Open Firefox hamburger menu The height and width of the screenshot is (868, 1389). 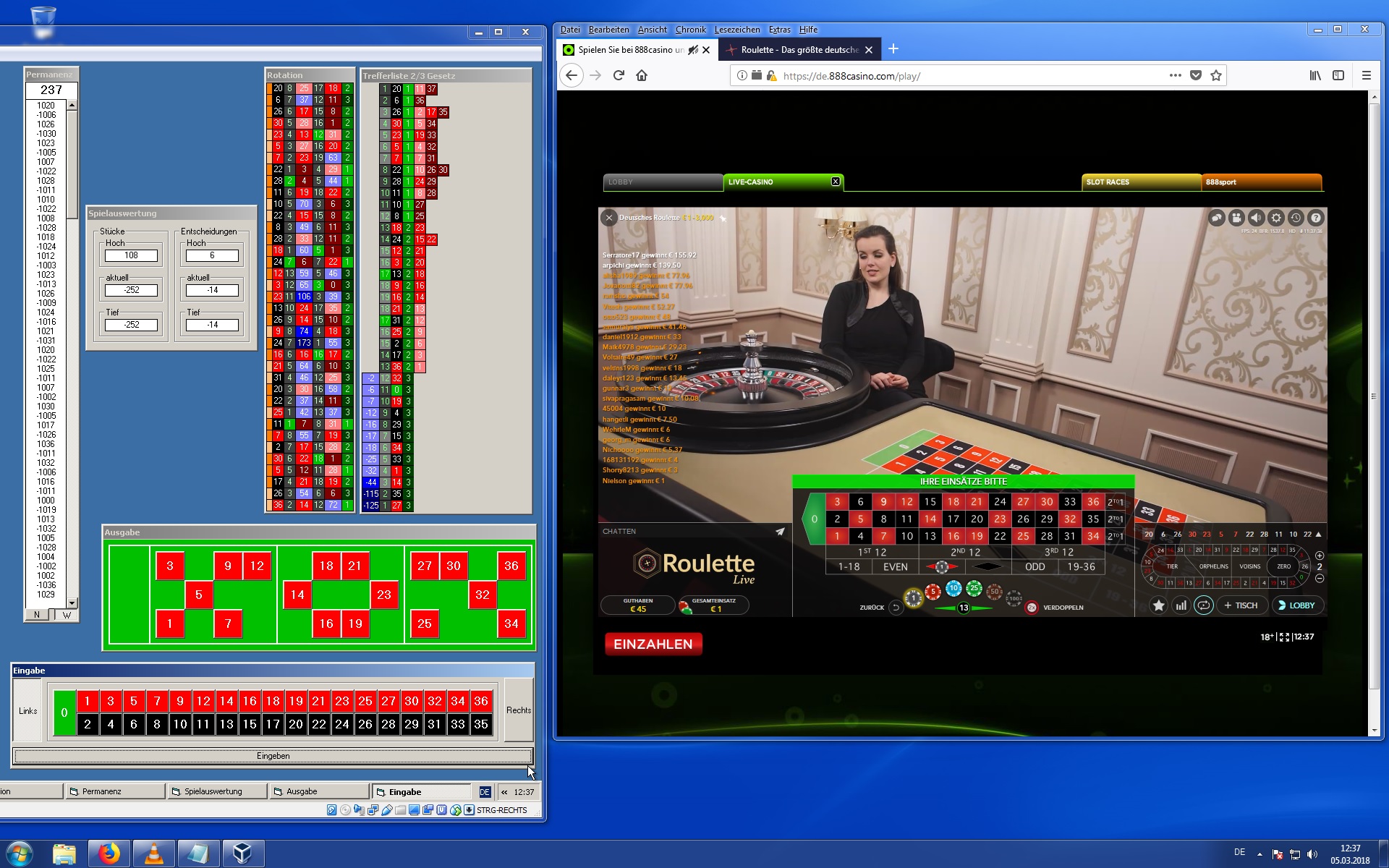tap(1366, 75)
